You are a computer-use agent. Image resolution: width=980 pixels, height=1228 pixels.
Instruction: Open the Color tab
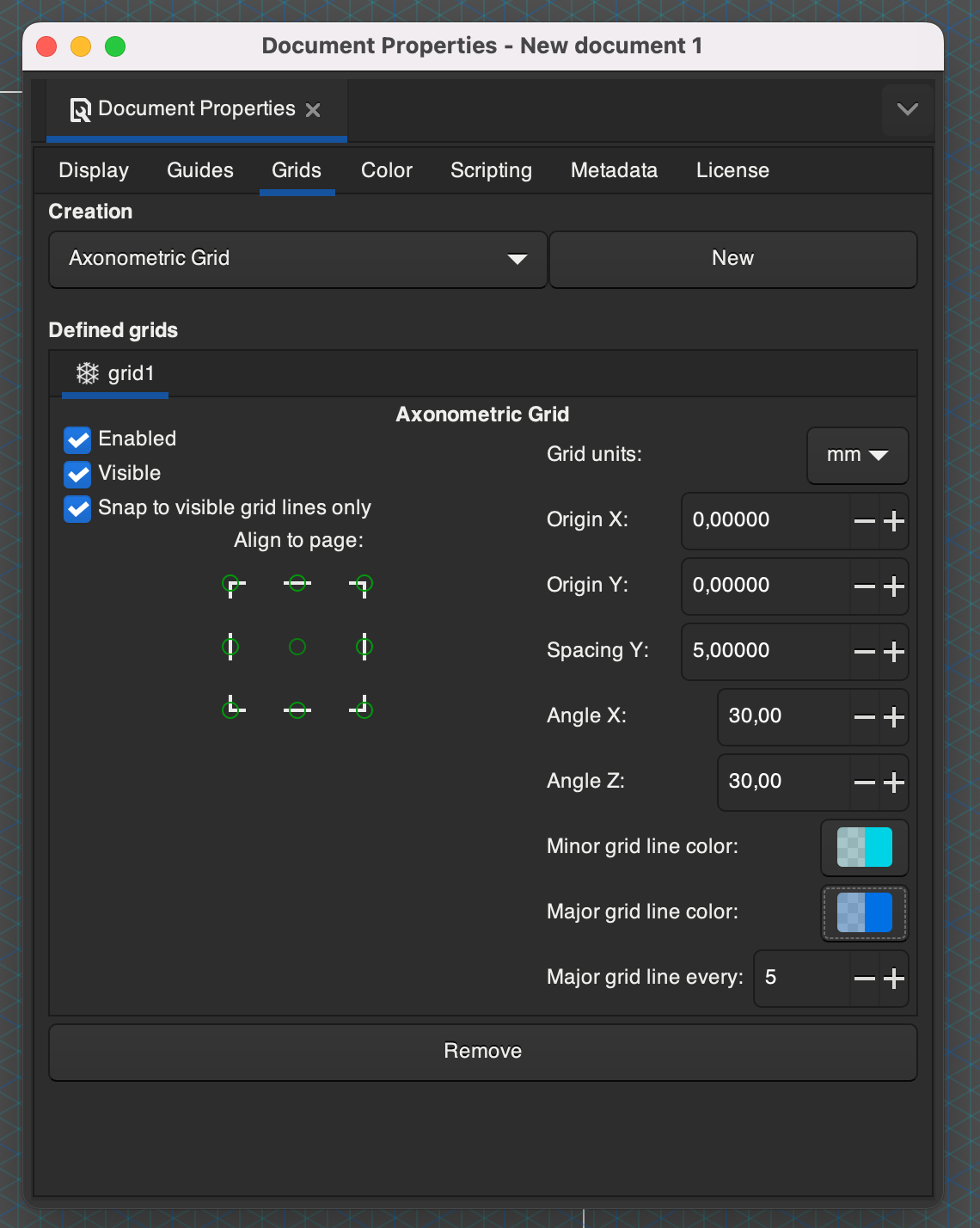[x=387, y=170]
